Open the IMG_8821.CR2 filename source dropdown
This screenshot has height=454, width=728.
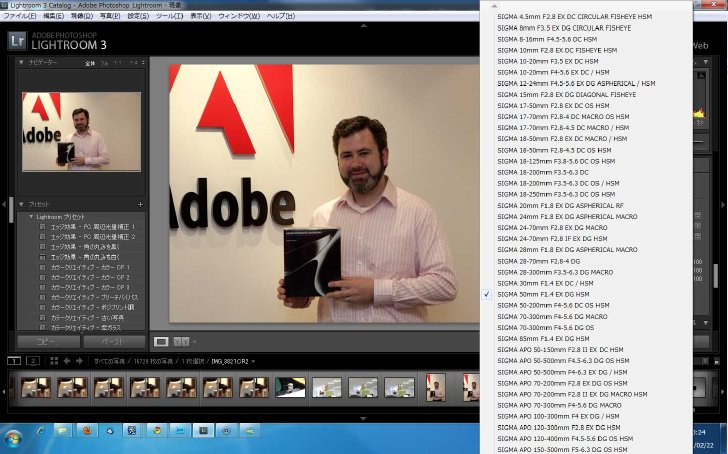click(233, 361)
